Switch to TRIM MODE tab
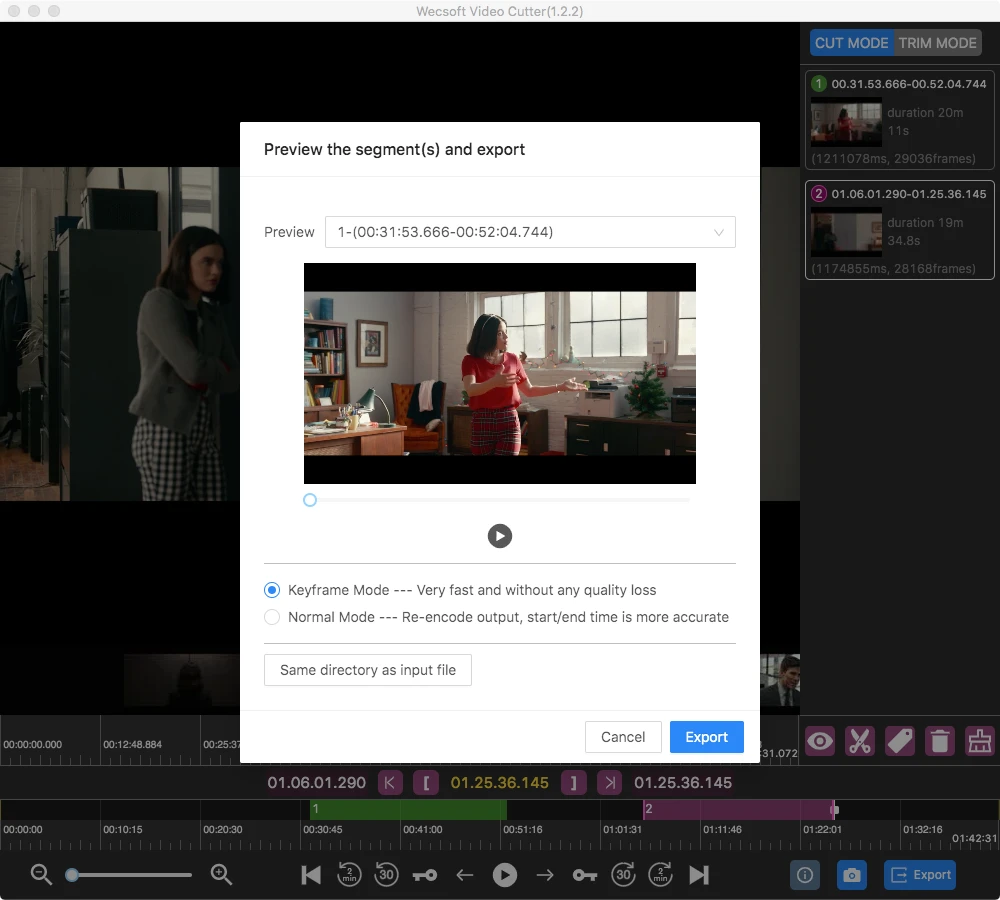 [x=938, y=43]
